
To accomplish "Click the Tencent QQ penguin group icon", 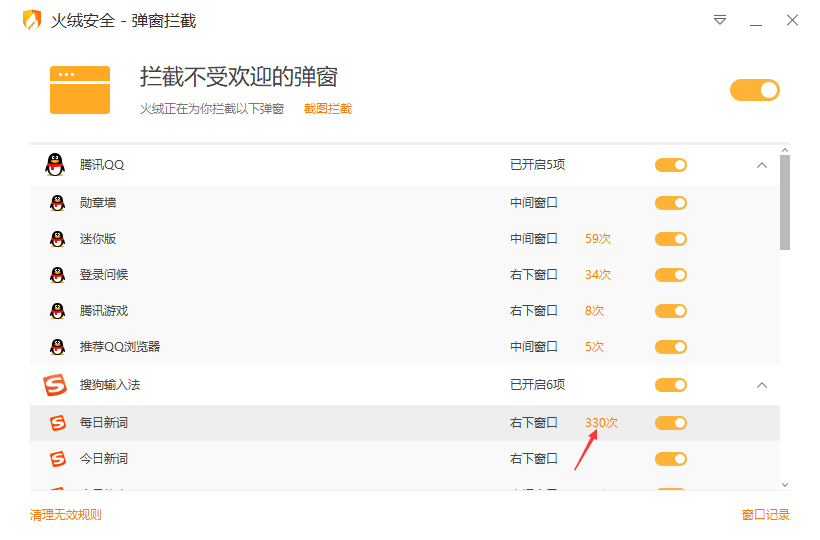I will click(x=55, y=165).
